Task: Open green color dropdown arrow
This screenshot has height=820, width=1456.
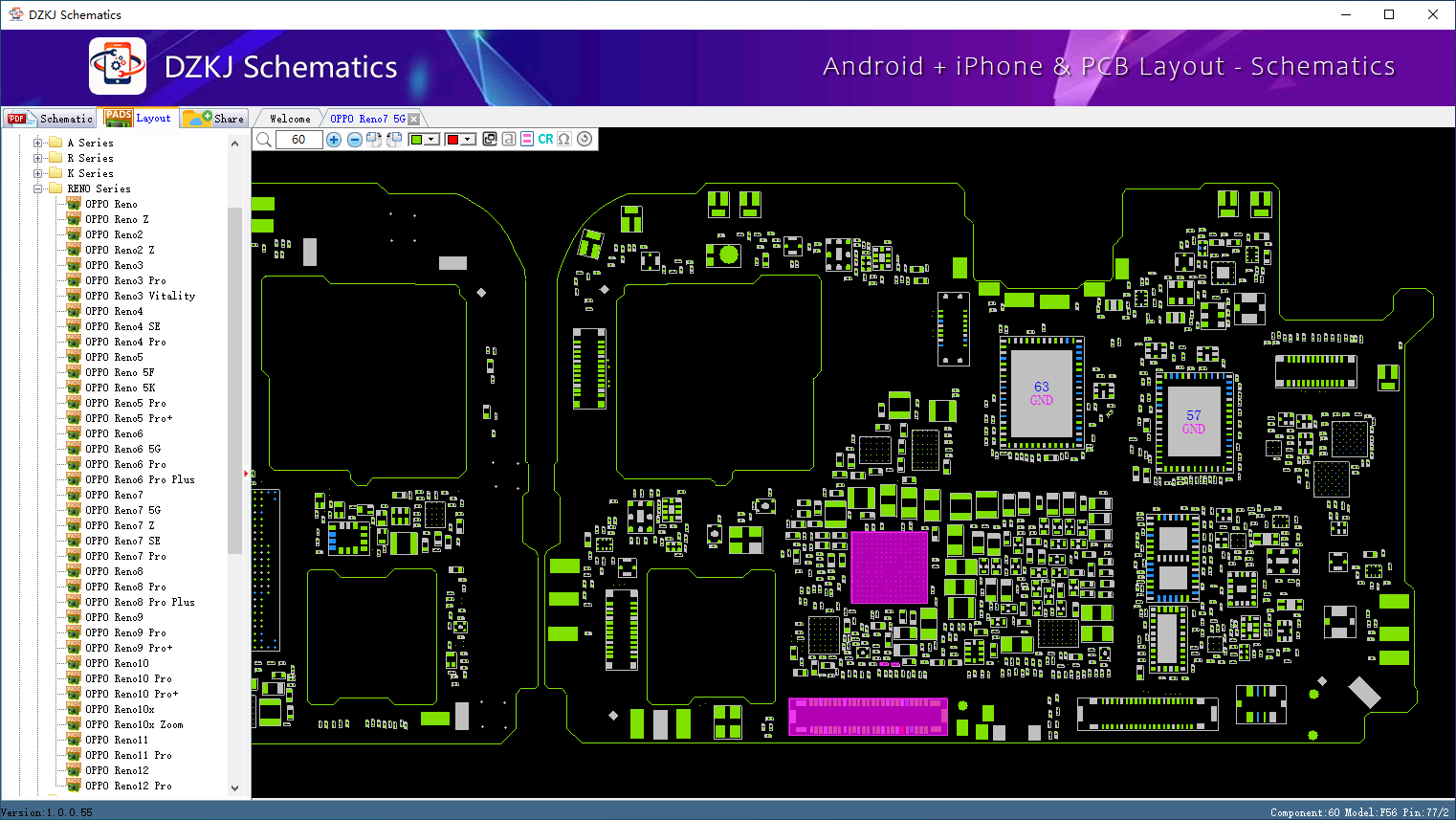Action: tap(432, 140)
